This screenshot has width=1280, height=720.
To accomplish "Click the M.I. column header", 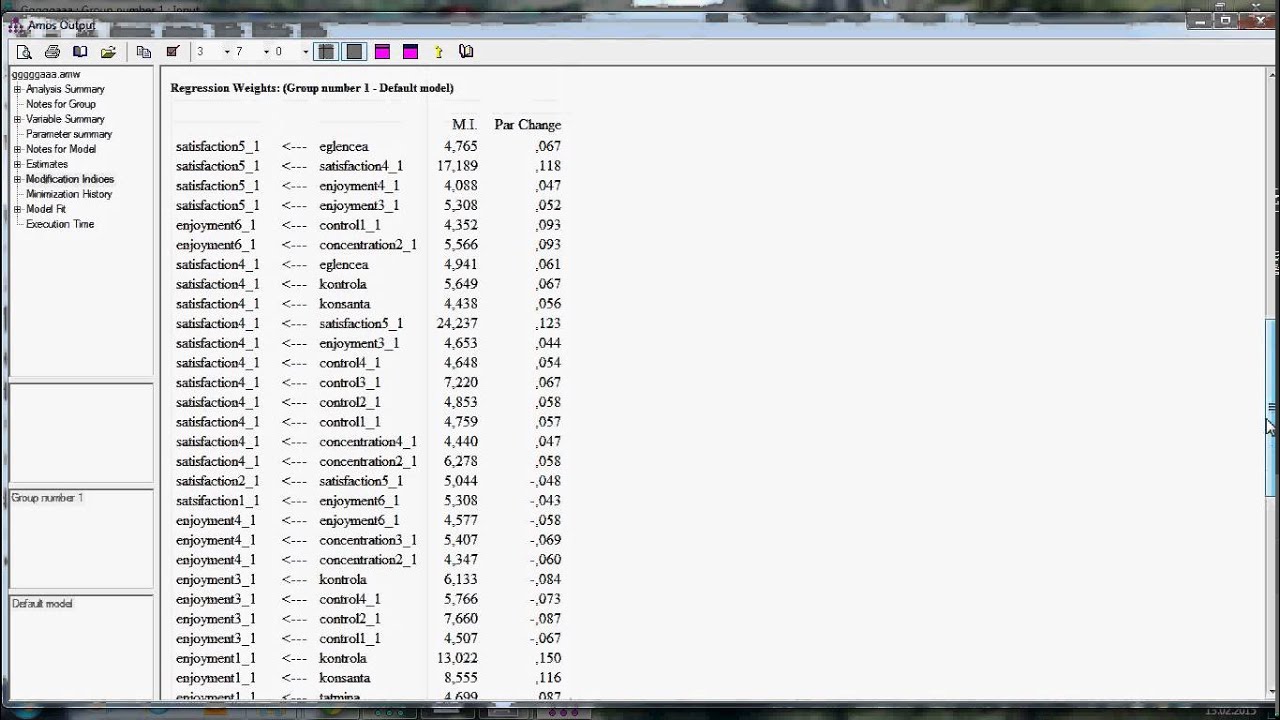I will coord(464,125).
